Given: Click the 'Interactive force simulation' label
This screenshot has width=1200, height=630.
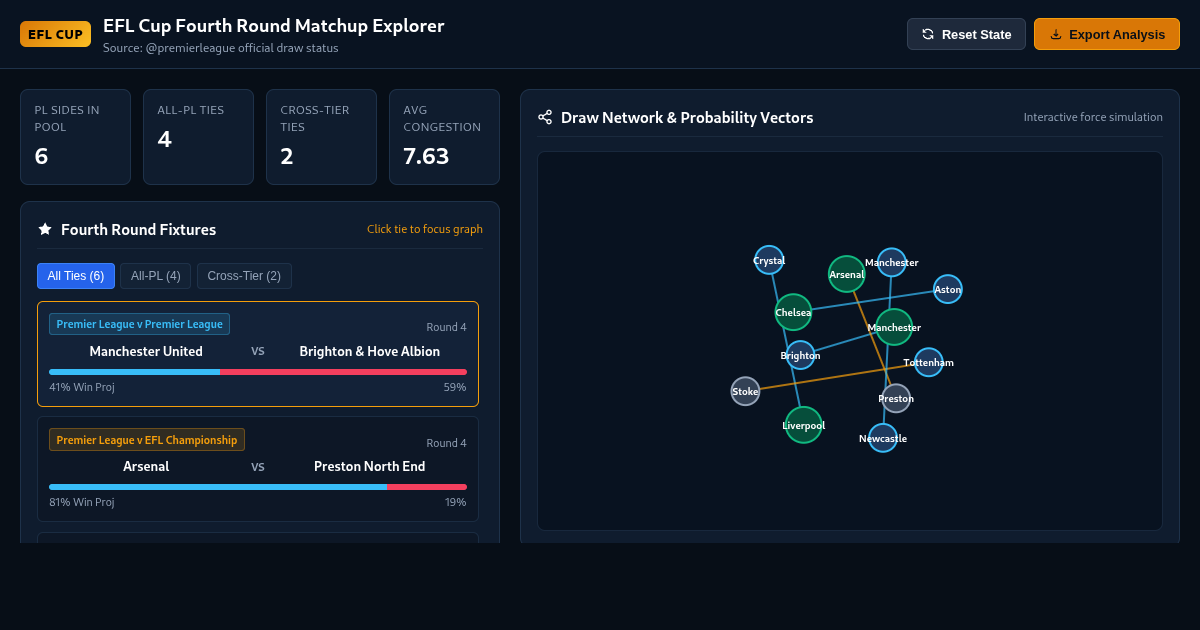Looking at the screenshot, I should tap(1093, 117).
